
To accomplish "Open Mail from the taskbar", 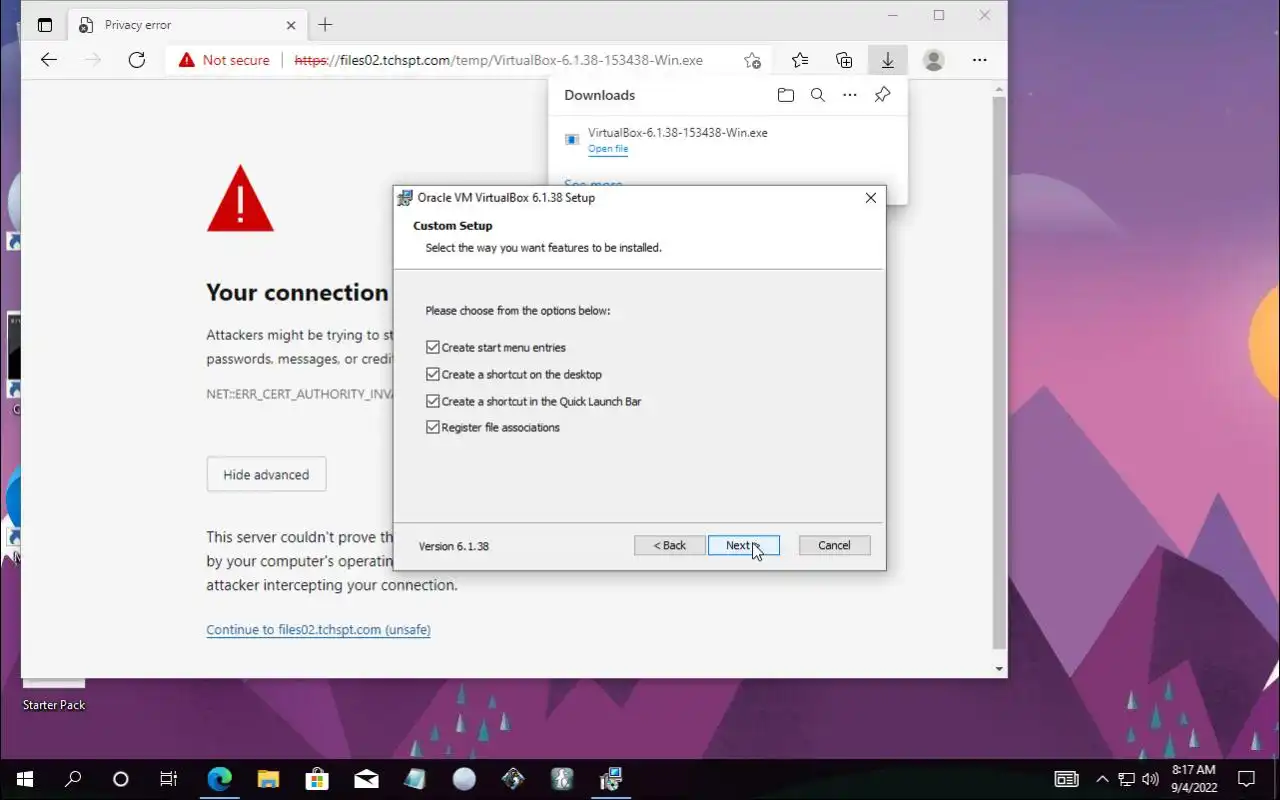I will [x=366, y=779].
